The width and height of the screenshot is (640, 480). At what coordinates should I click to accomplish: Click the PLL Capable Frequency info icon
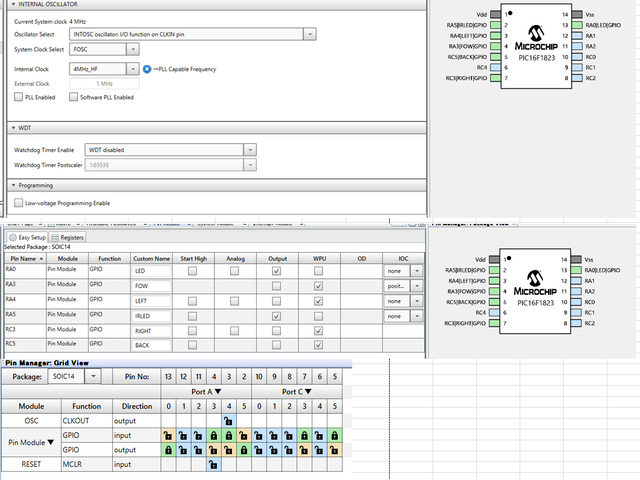(147, 69)
